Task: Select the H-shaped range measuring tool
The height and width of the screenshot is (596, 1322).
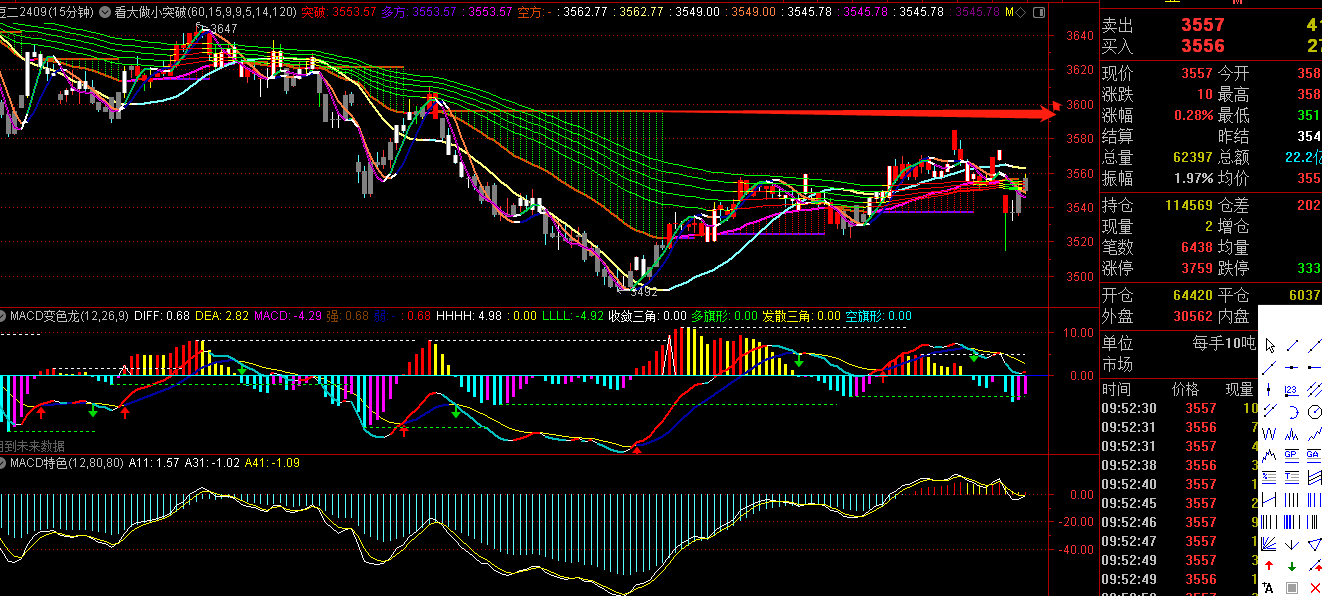Action: coord(1269,499)
